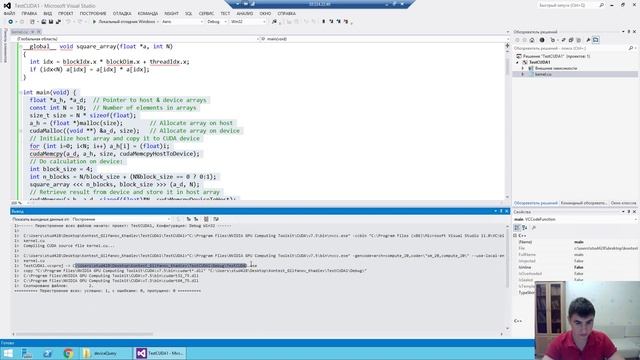Open the ФАЙЛ menu
The width and height of the screenshot is (640, 360).
(x=9, y=13)
